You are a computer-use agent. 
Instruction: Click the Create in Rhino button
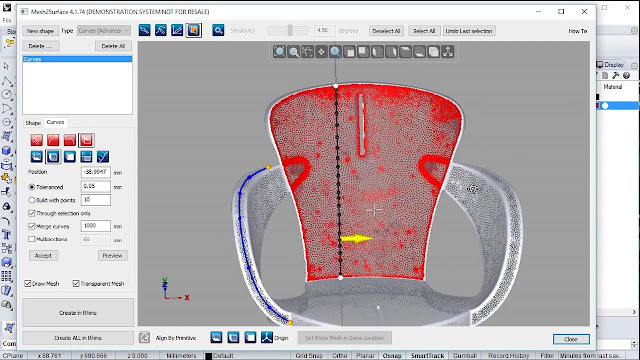click(x=78, y=313)
